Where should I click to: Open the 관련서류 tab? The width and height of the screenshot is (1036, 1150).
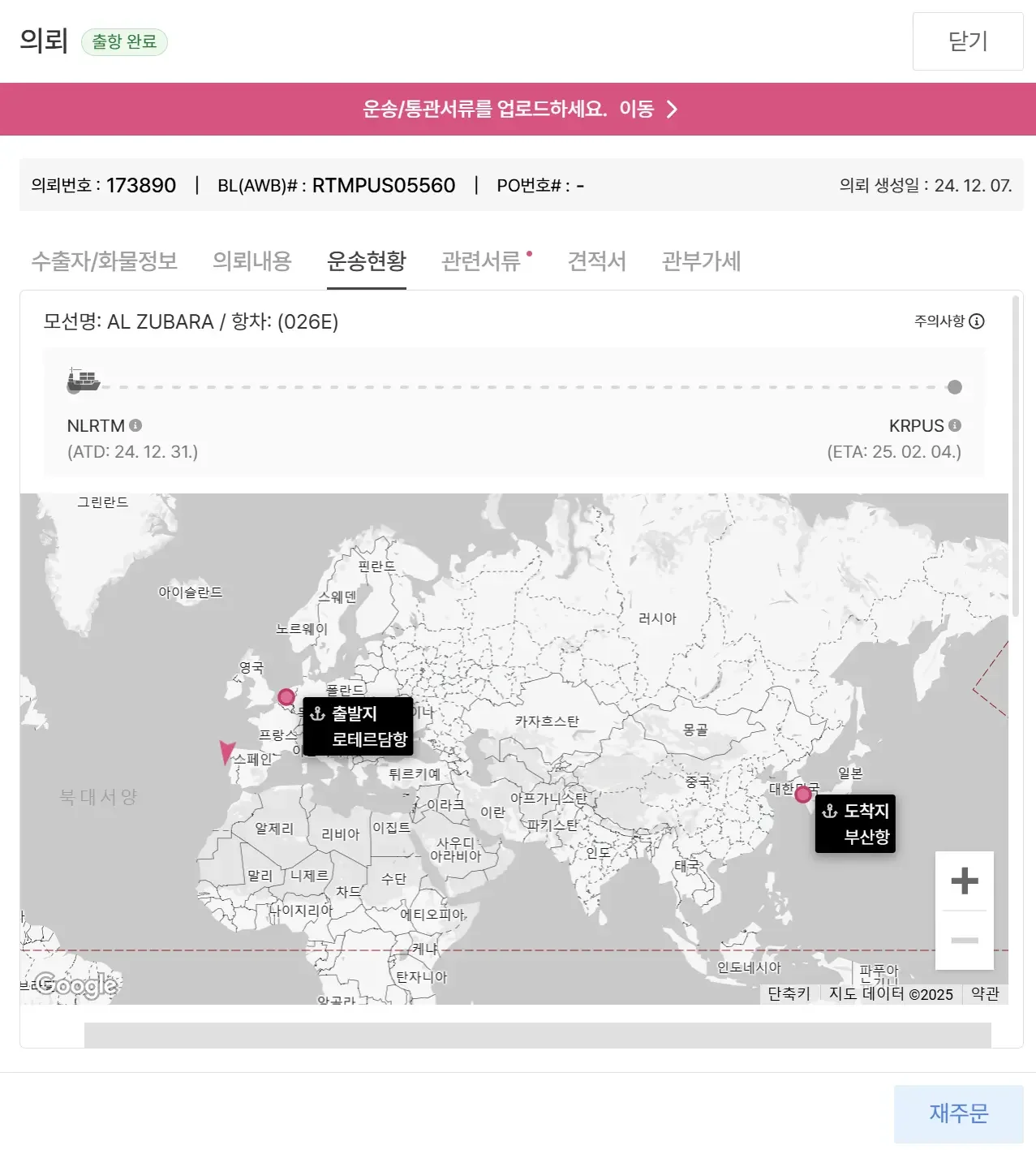[x=481, y=261]
